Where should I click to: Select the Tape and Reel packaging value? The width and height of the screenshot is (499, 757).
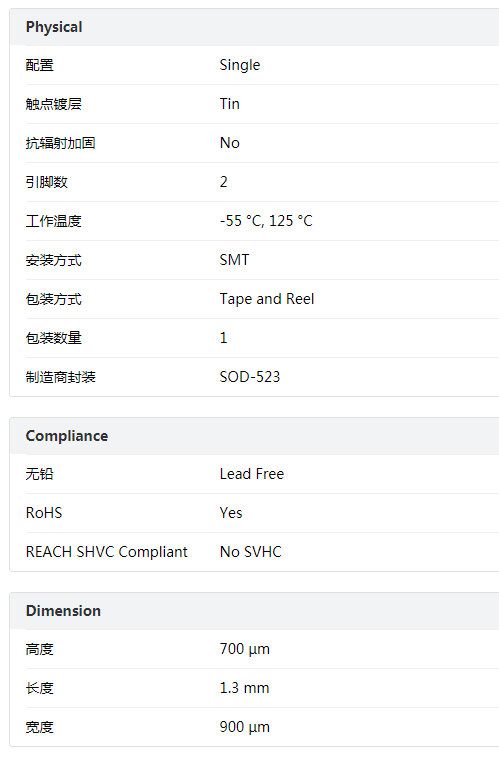click(x=267, y=299)
